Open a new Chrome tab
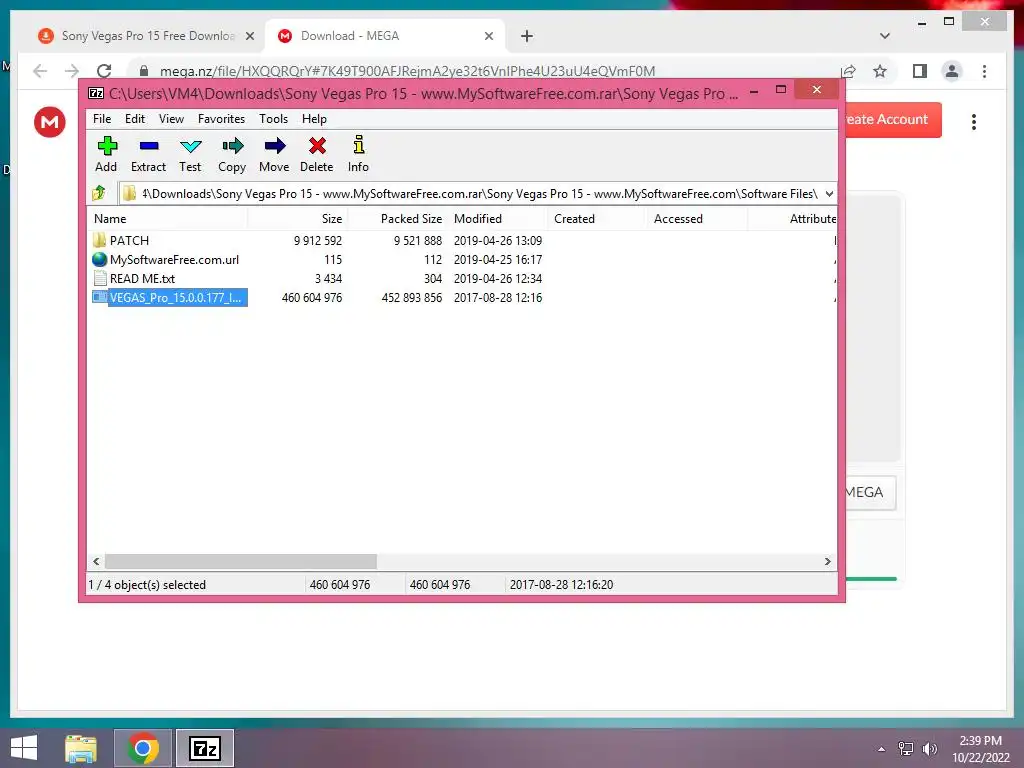This screenshot has width=1024, height=768. (x=527, y=37)
